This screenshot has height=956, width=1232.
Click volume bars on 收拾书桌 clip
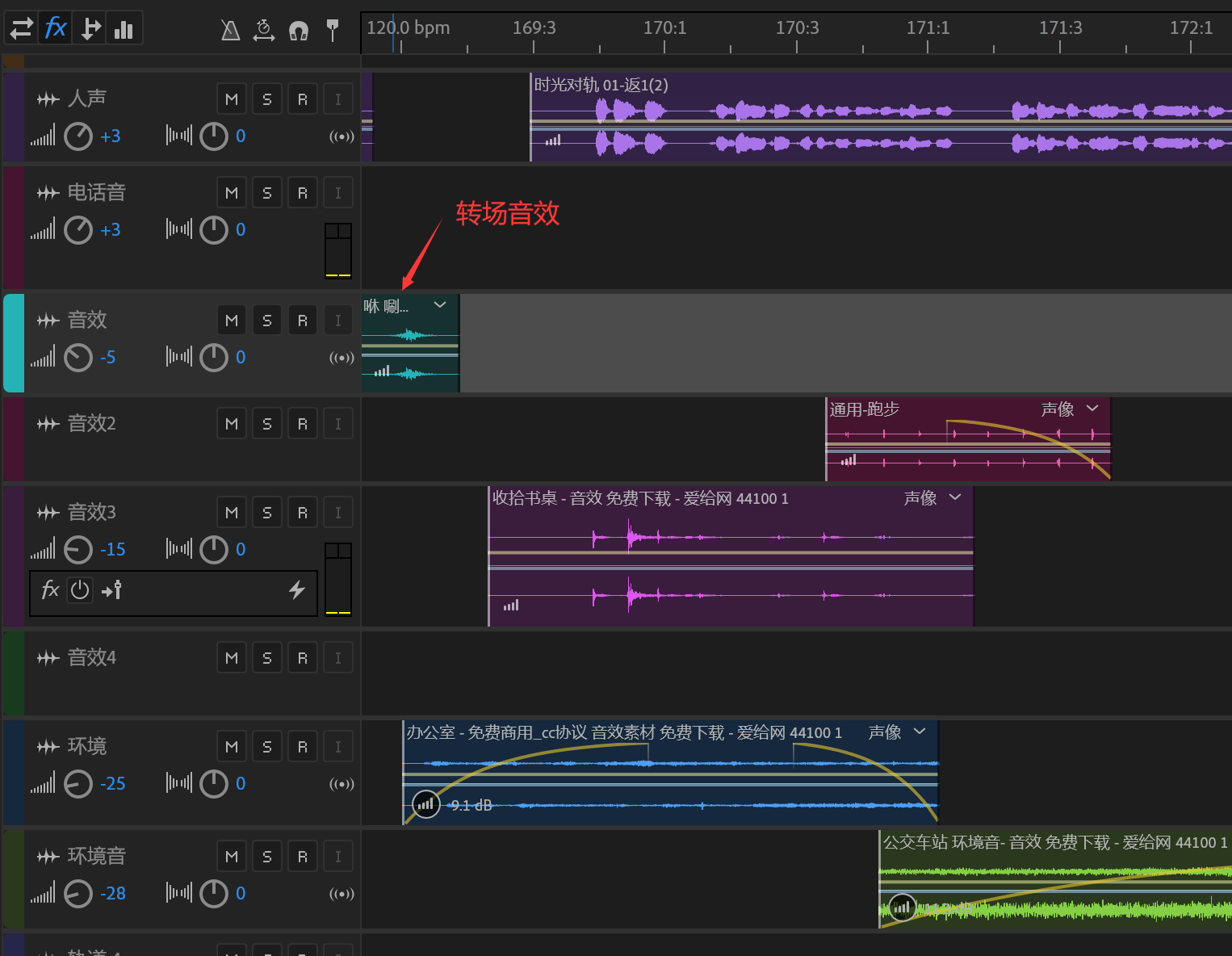pyautogui.click(x=511, y=605)
